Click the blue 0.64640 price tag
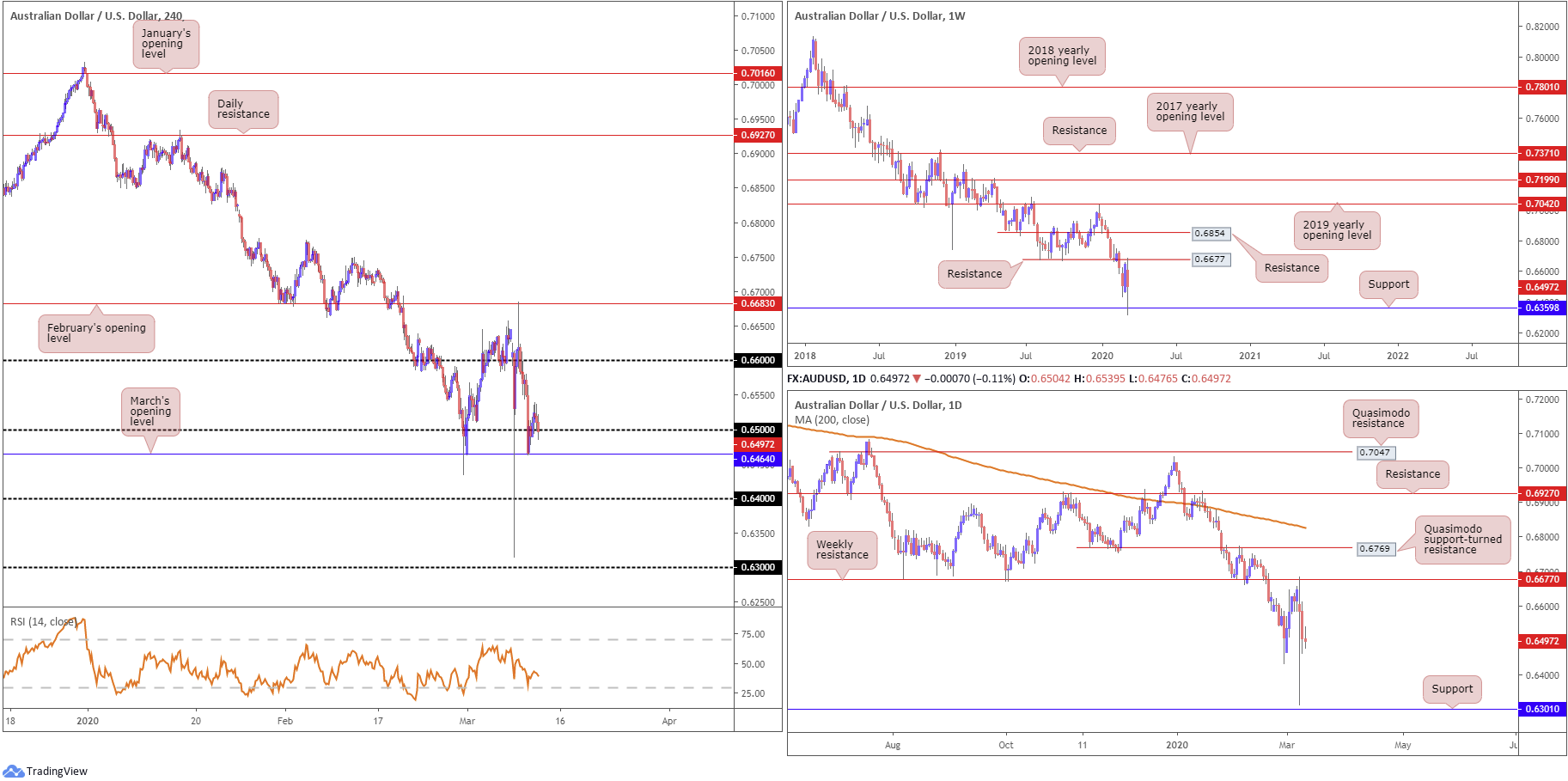Screen dimensions: 1568x781 pos(758,459)
